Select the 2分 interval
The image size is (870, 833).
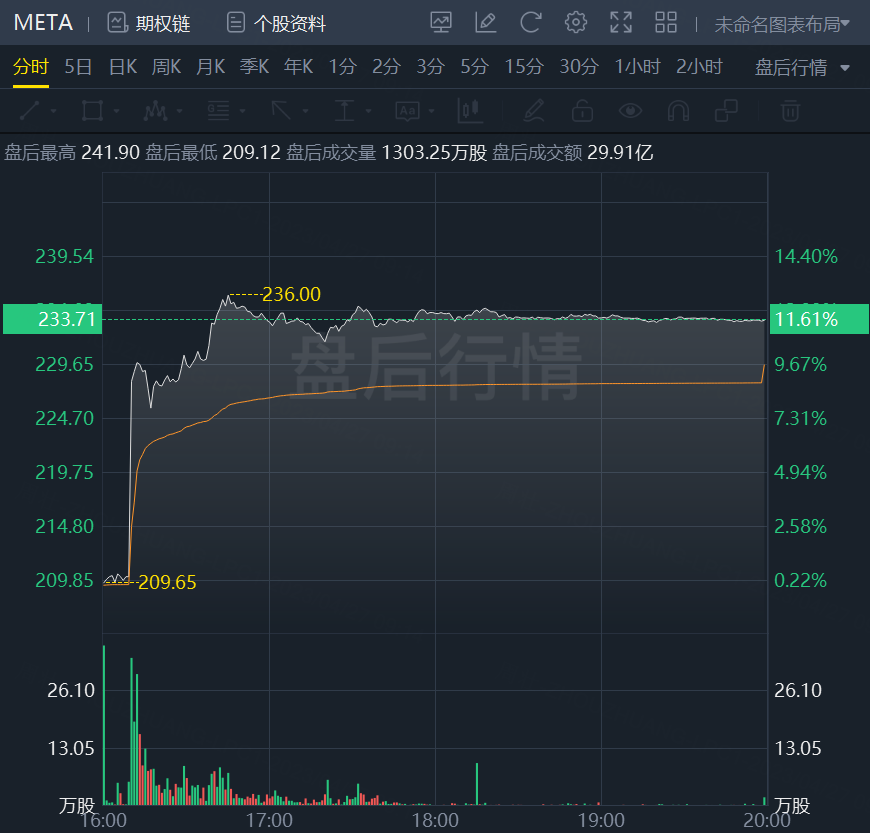[x=386, y=67]
